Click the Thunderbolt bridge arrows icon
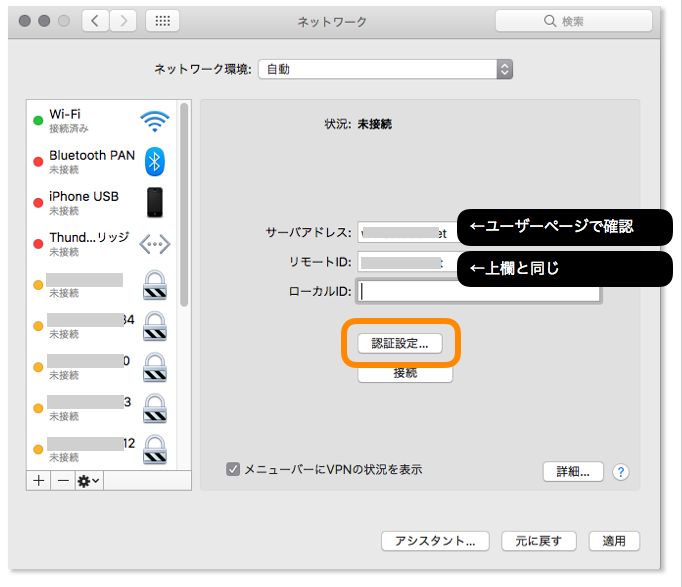The height and width of the screenshot is (587, 682). (x=155, y=244)
